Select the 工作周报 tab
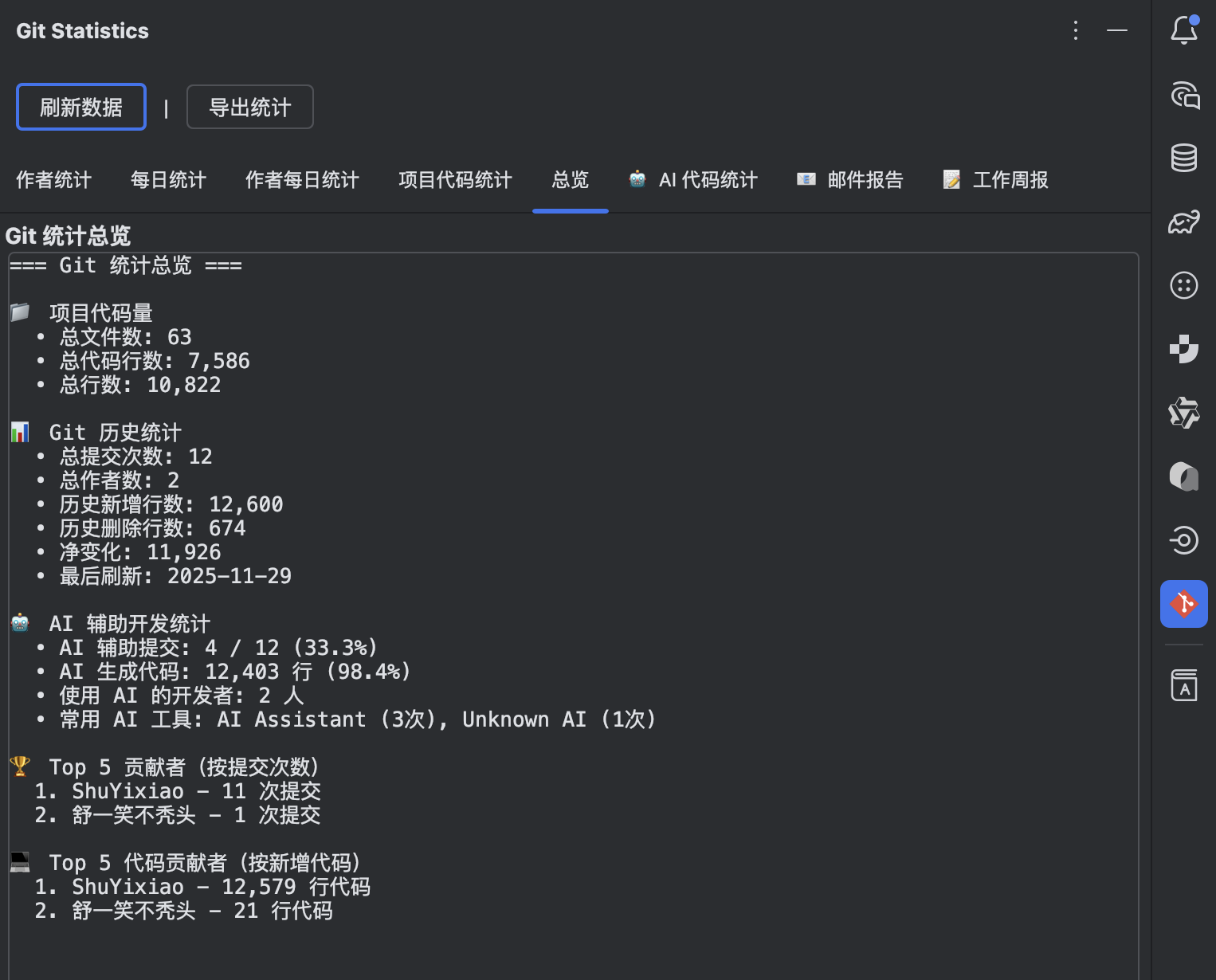This screenshot has width=1216, height=980. click(x=995, y=180)
